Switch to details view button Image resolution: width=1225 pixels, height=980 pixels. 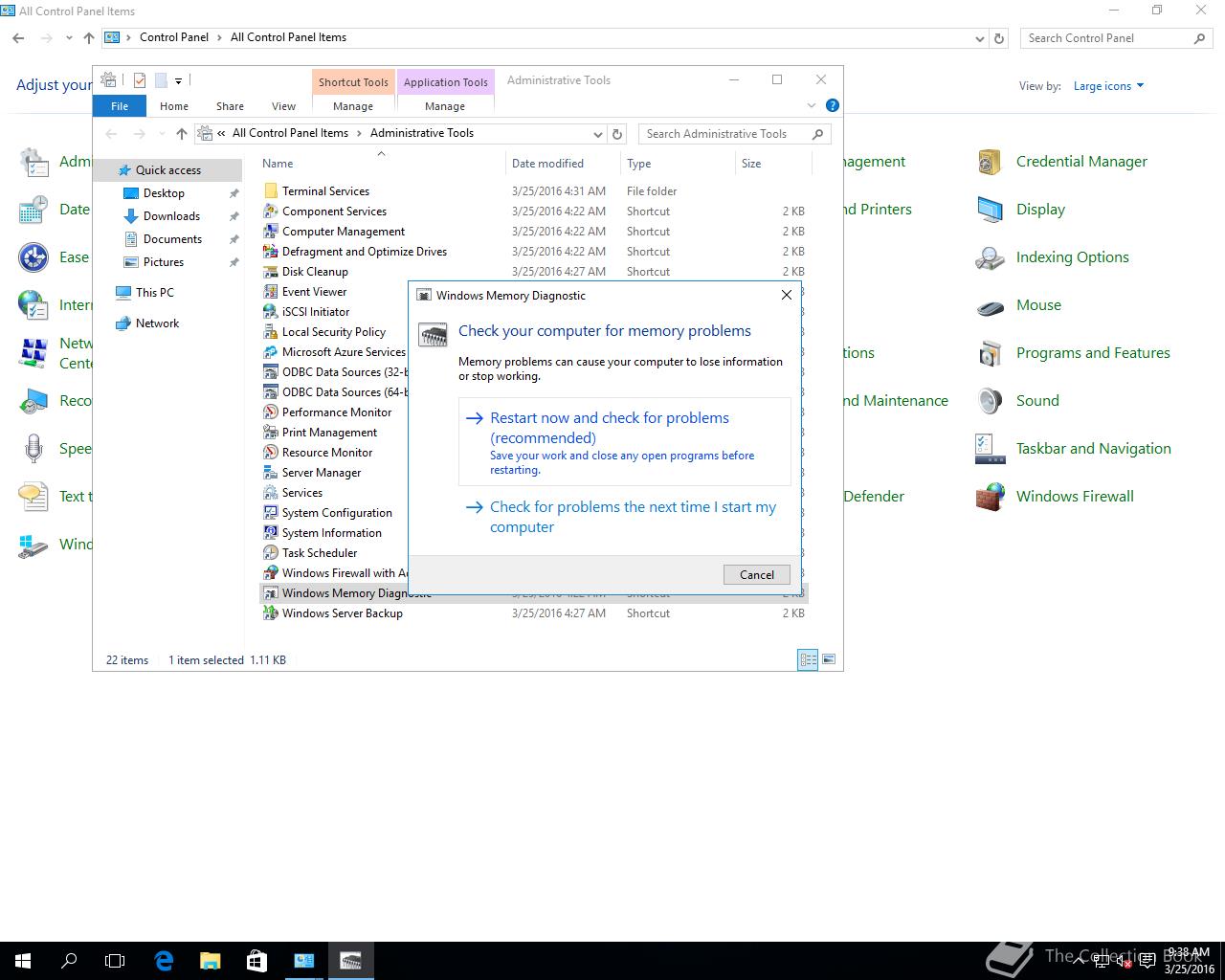click(808, 659)
